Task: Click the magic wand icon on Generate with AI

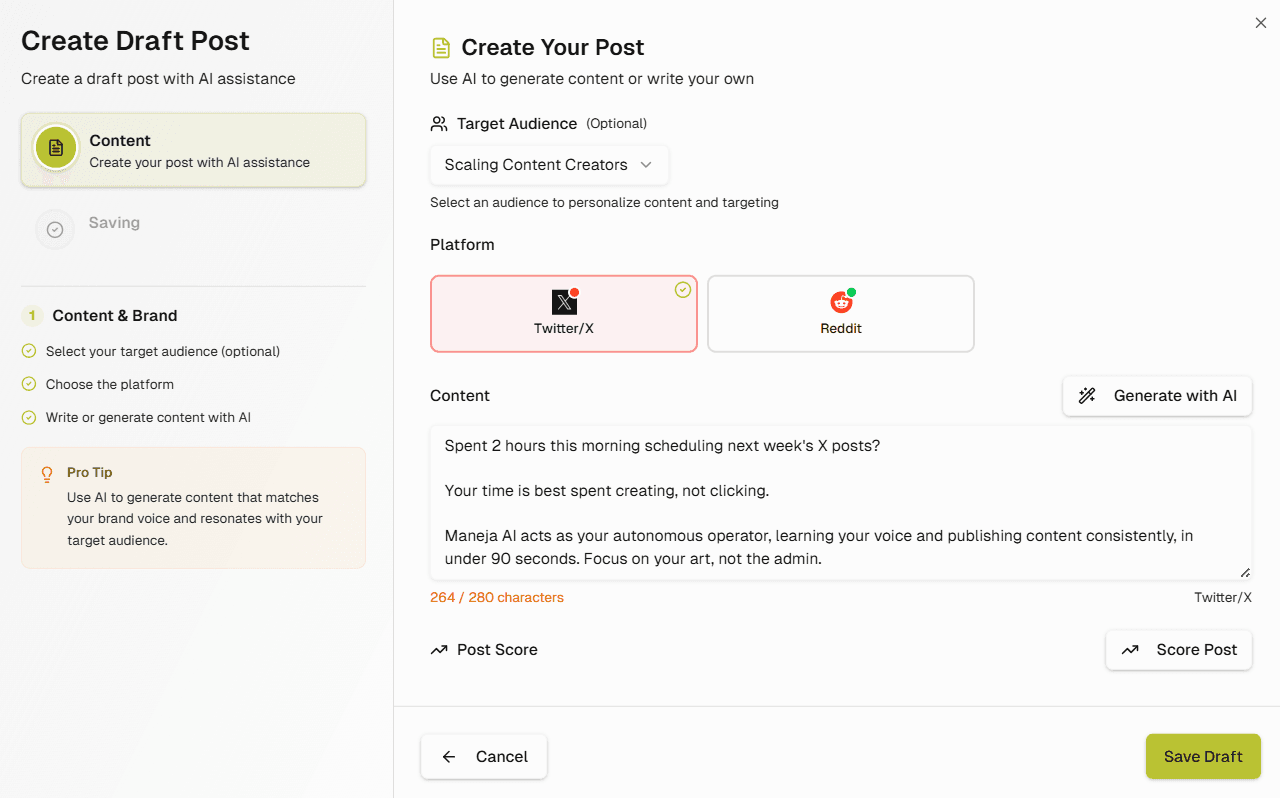Action: (1087, 395)
